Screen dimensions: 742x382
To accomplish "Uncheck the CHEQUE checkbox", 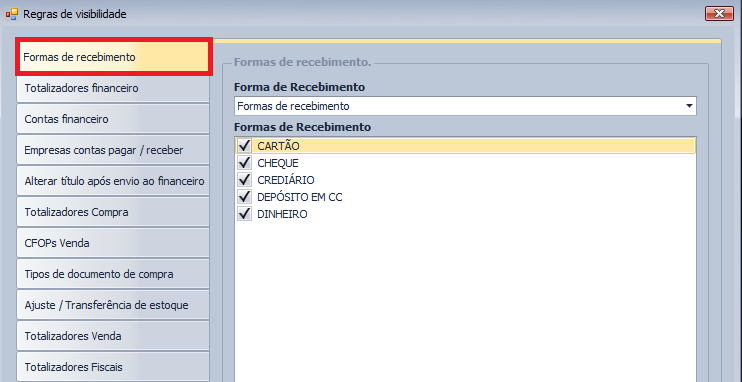I will click(245, 163).
